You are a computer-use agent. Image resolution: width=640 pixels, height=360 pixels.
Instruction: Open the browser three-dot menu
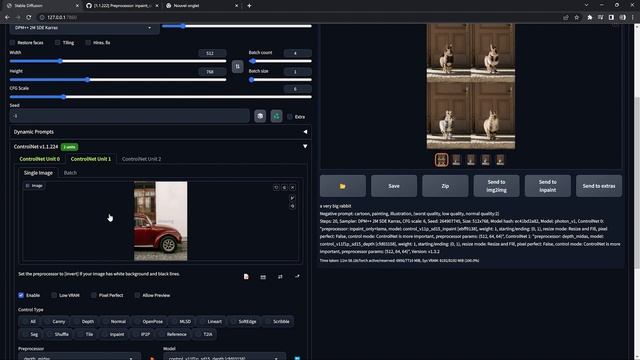[633, 17]
